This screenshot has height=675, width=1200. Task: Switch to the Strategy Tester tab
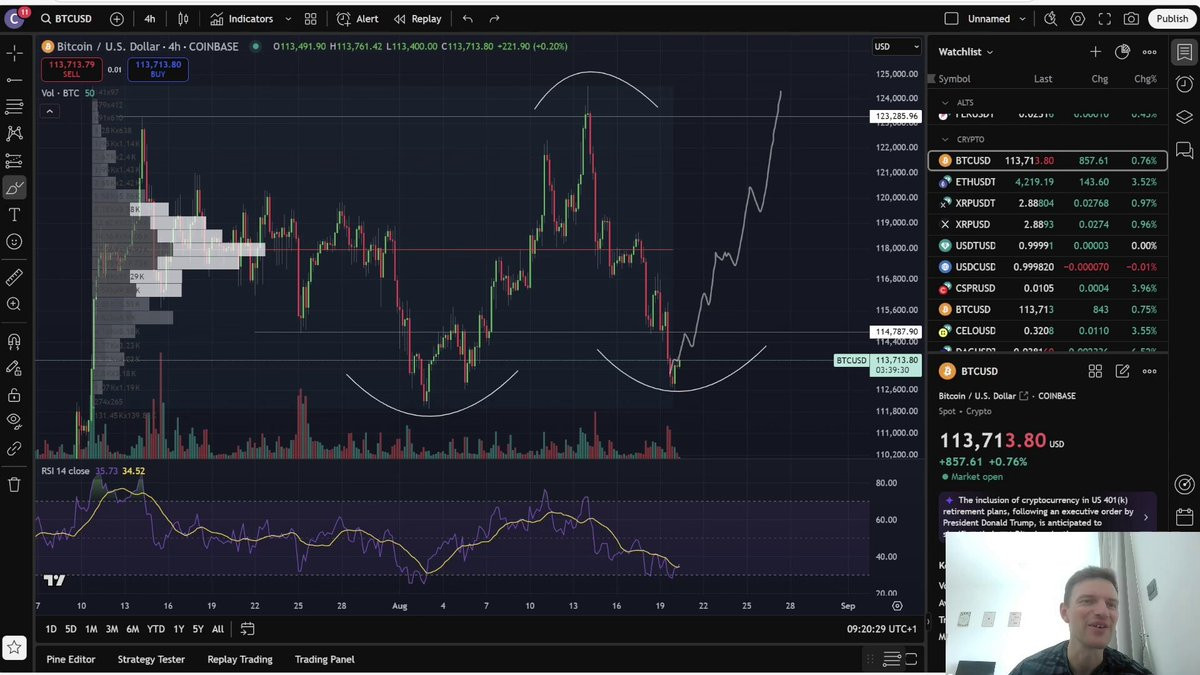pos(151,659)
